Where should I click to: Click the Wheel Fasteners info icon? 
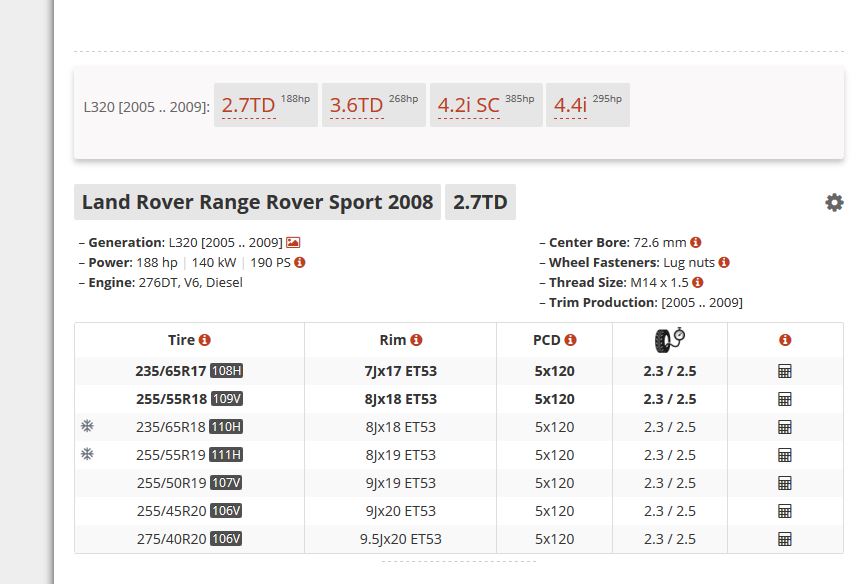pos(724,263)
